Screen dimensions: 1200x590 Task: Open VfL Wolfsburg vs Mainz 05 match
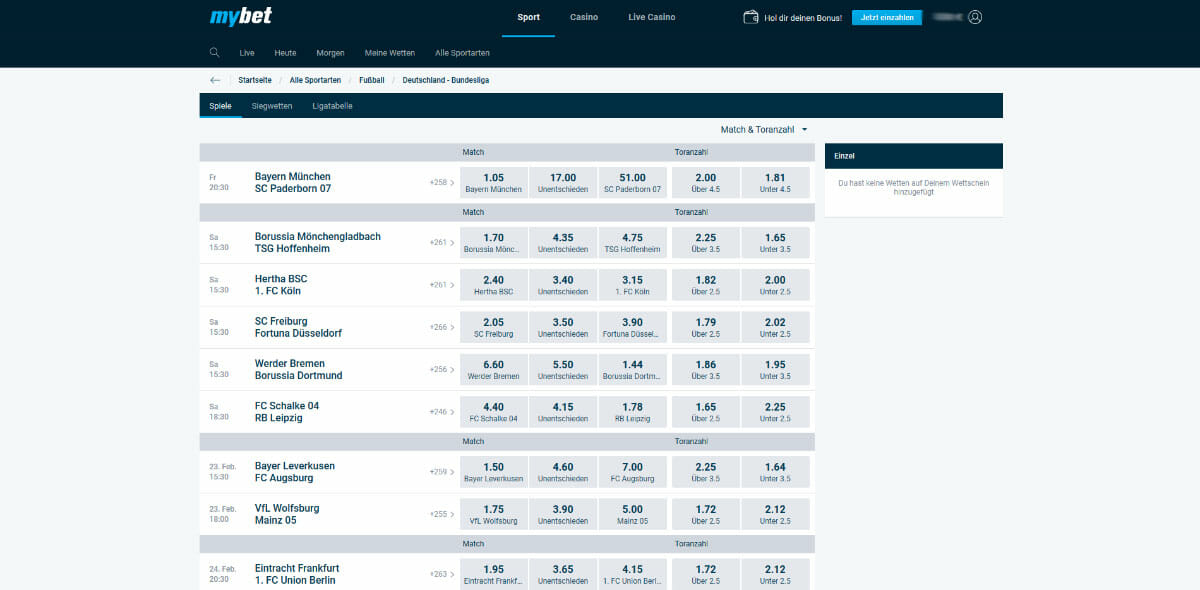(287, 514)
